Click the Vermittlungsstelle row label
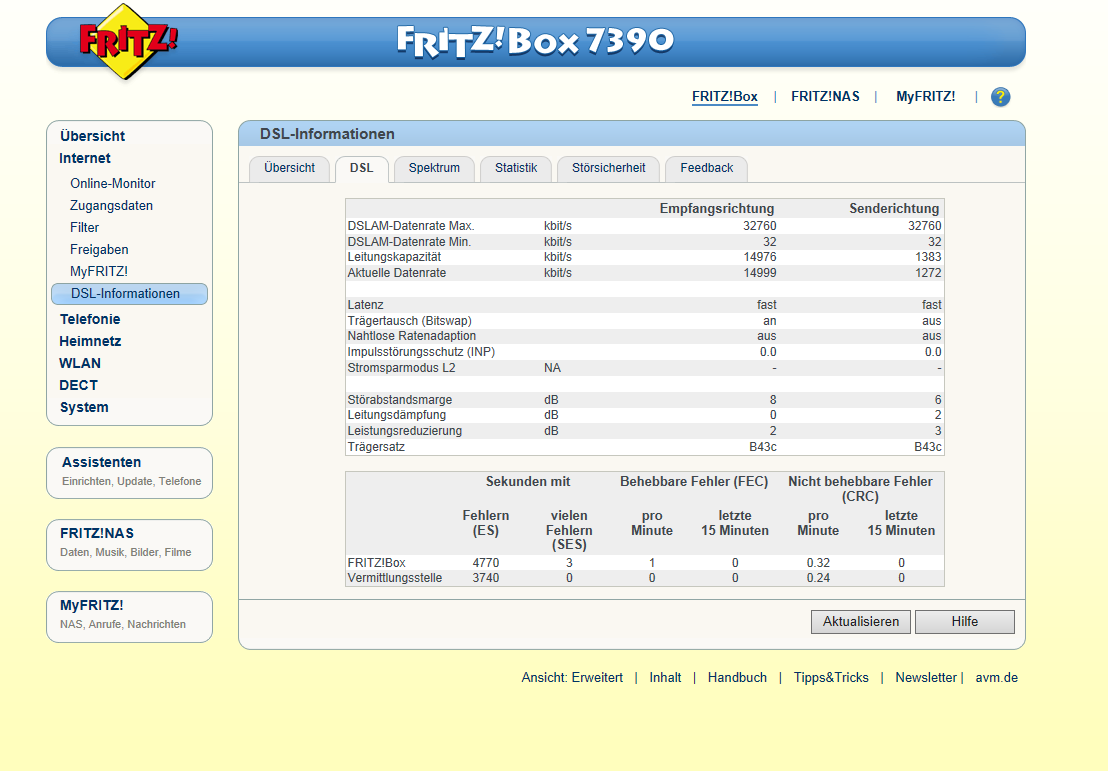This screenshot has height=771, width=1108. [x=394, y=578]
